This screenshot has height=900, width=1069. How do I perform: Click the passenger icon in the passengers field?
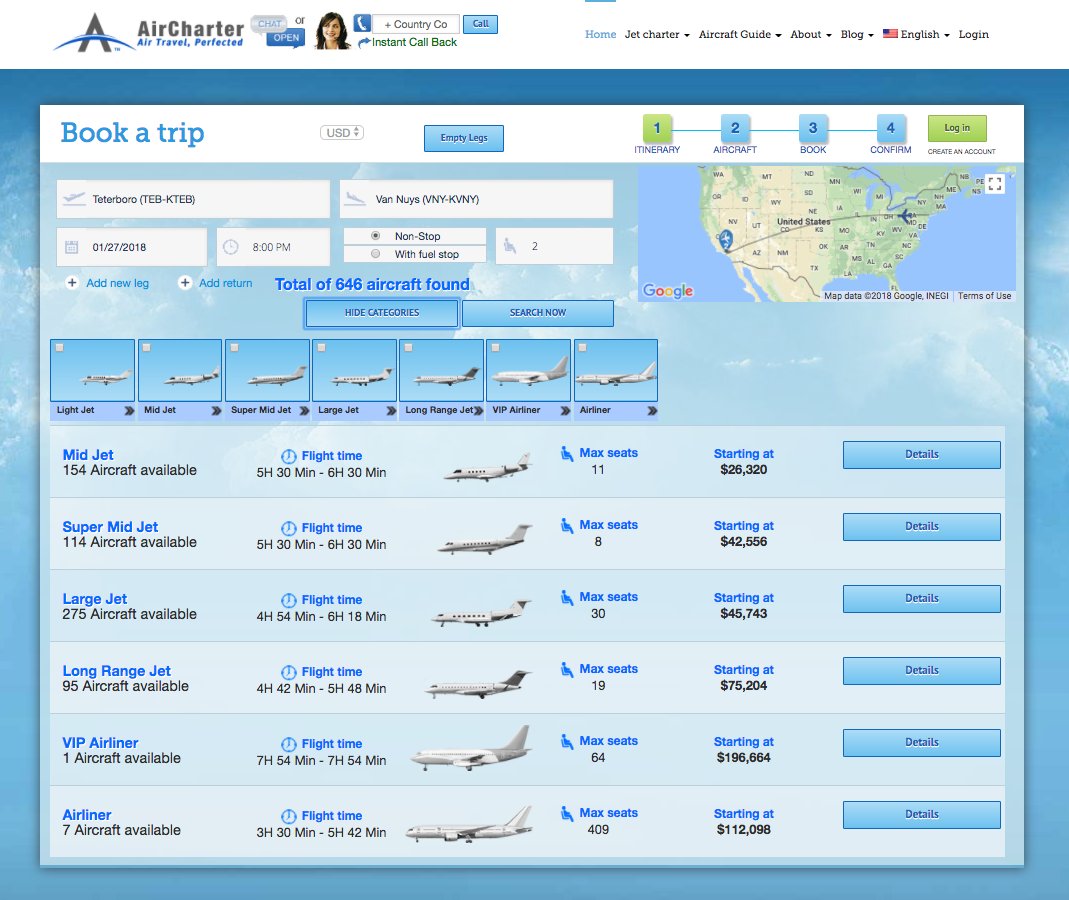pyautogui.click(x=512, y=245)
